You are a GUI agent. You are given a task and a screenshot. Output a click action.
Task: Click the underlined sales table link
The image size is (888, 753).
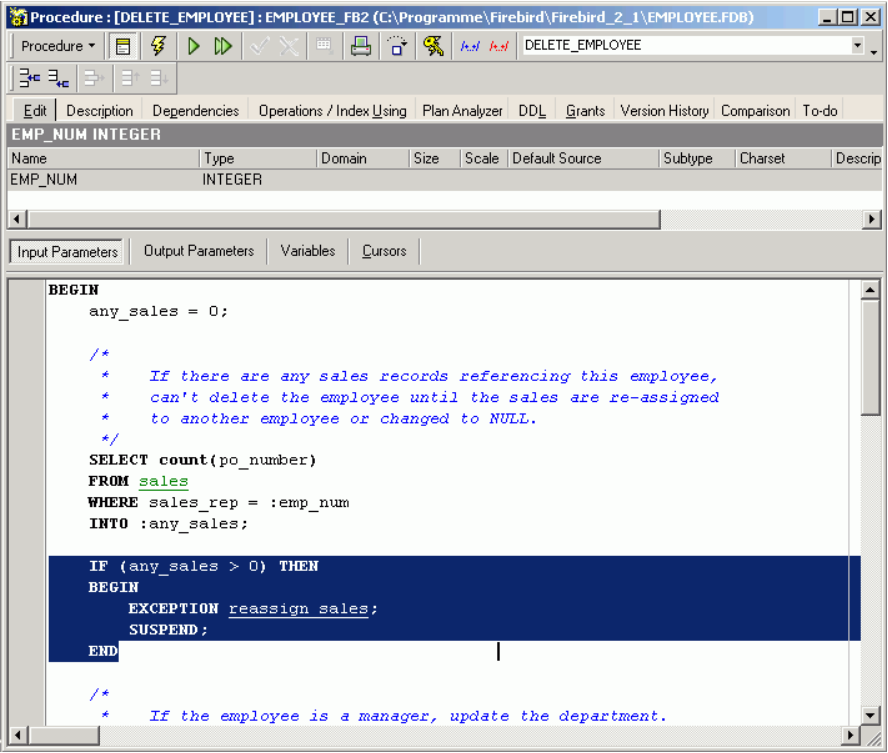tap(163, 481)
